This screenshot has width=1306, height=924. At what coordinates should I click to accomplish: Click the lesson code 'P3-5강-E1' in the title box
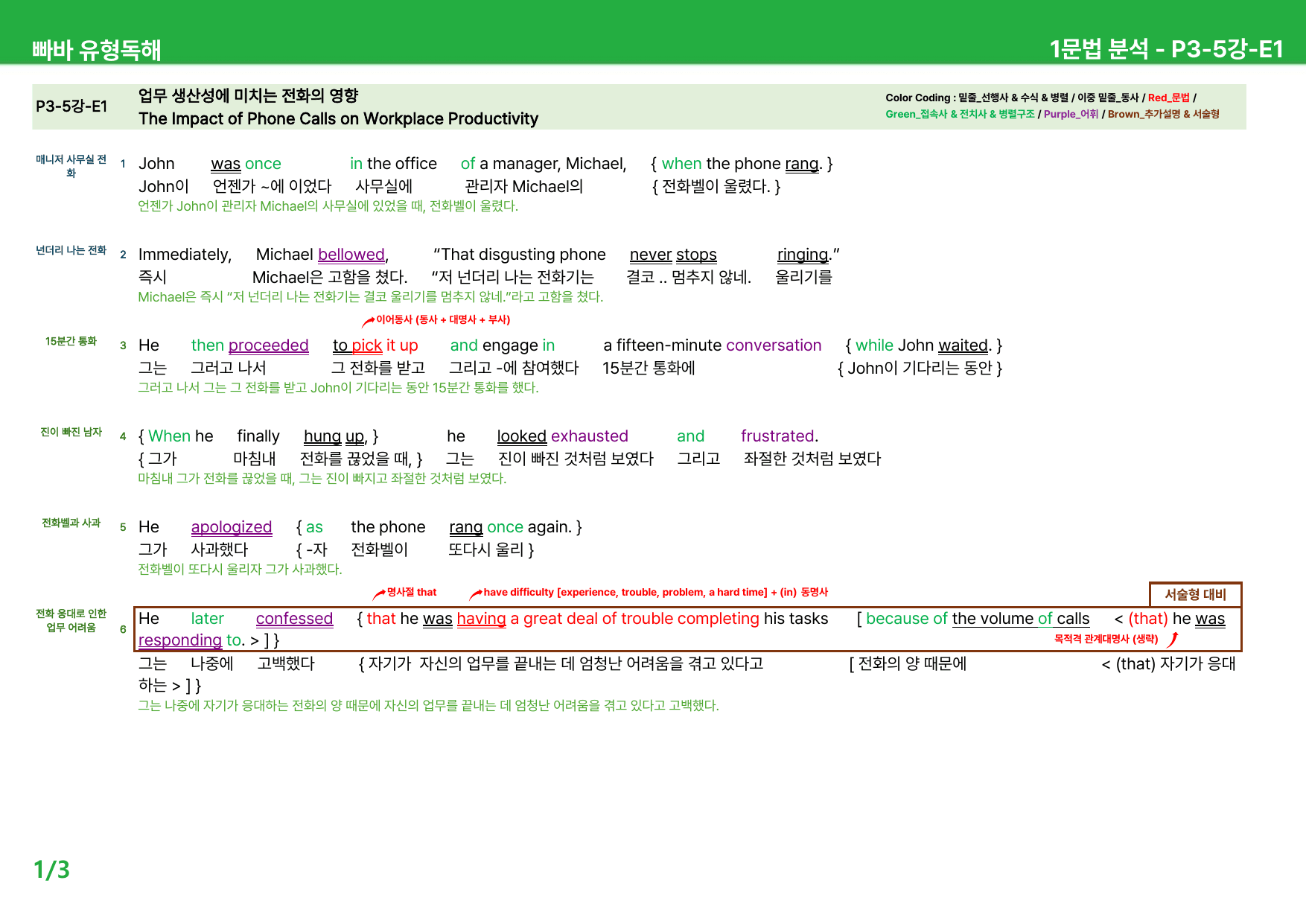[x=71, y=106]
